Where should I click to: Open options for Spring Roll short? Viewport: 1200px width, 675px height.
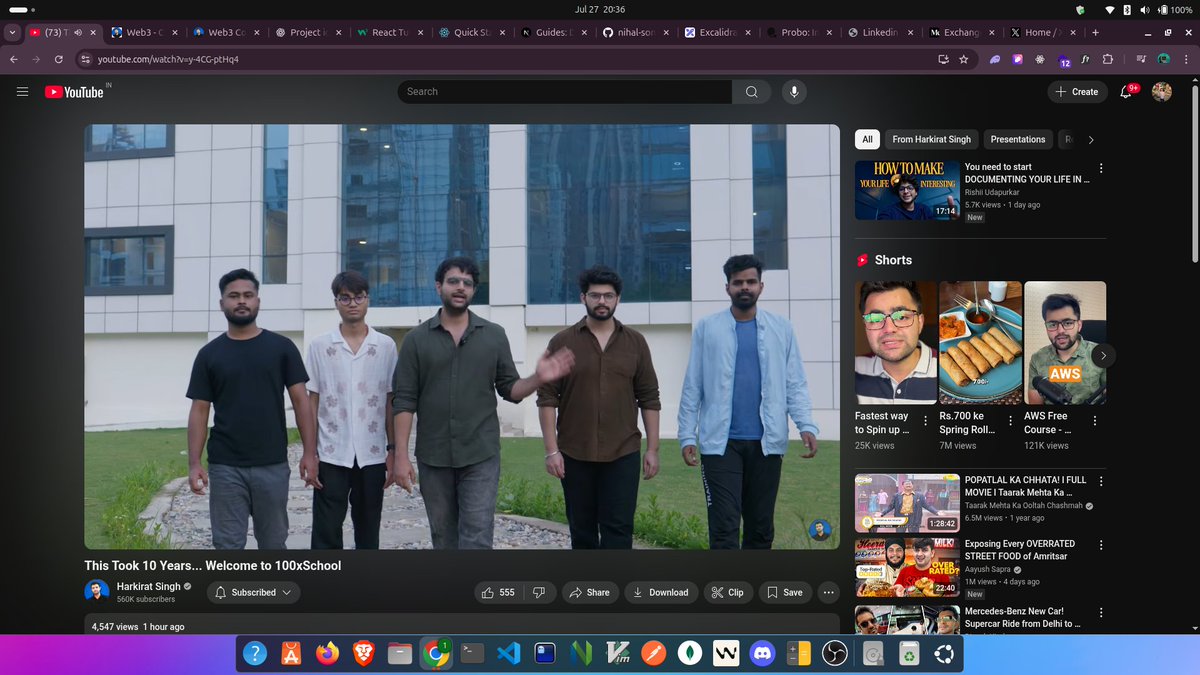coord(1010,420)
